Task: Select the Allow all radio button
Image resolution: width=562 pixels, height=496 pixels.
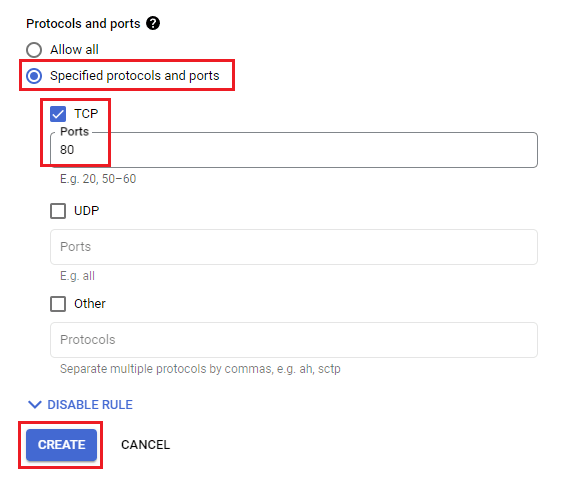Action: point(34,49)
